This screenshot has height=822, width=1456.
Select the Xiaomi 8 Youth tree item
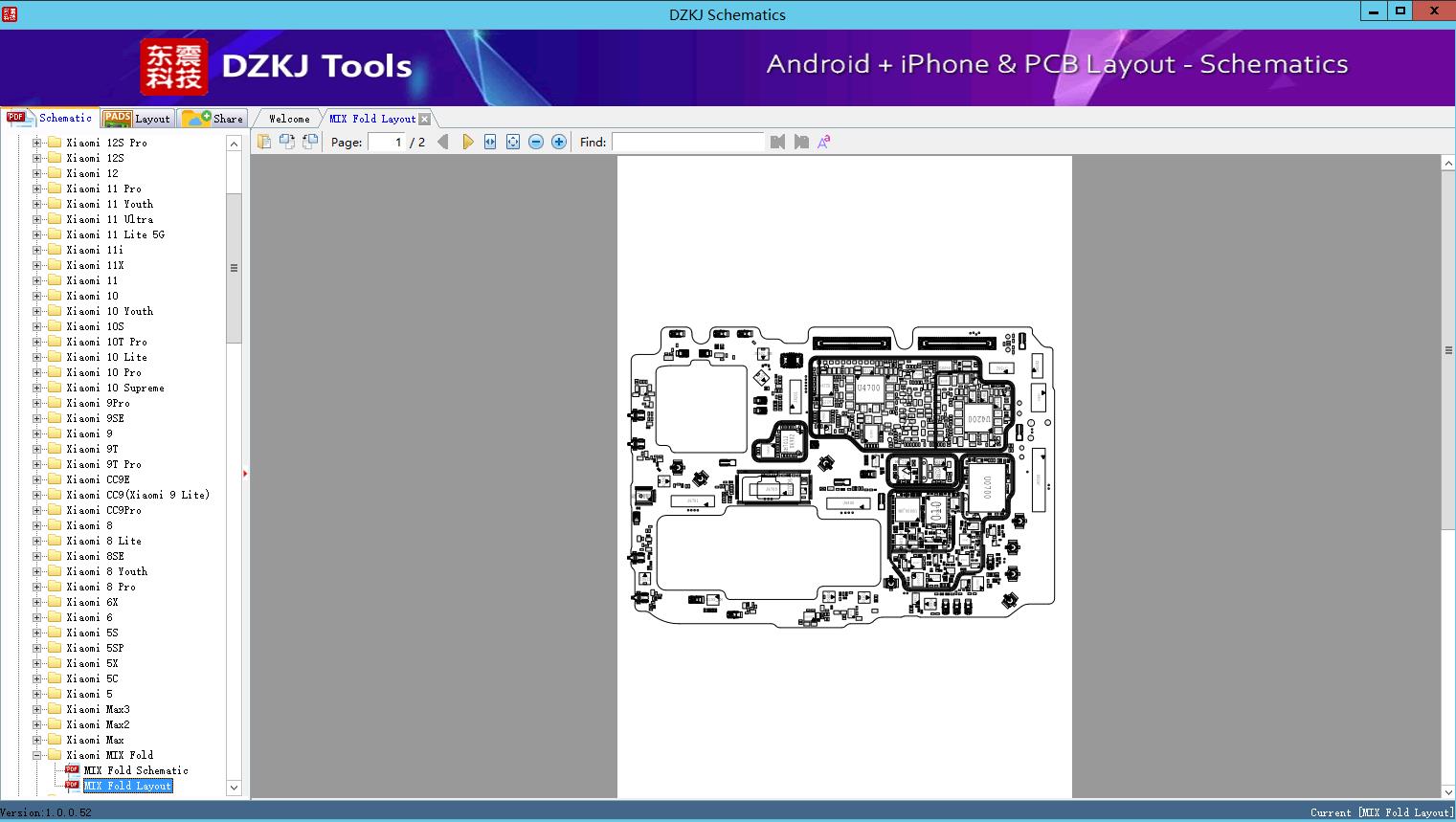click(x=106, y=571)
